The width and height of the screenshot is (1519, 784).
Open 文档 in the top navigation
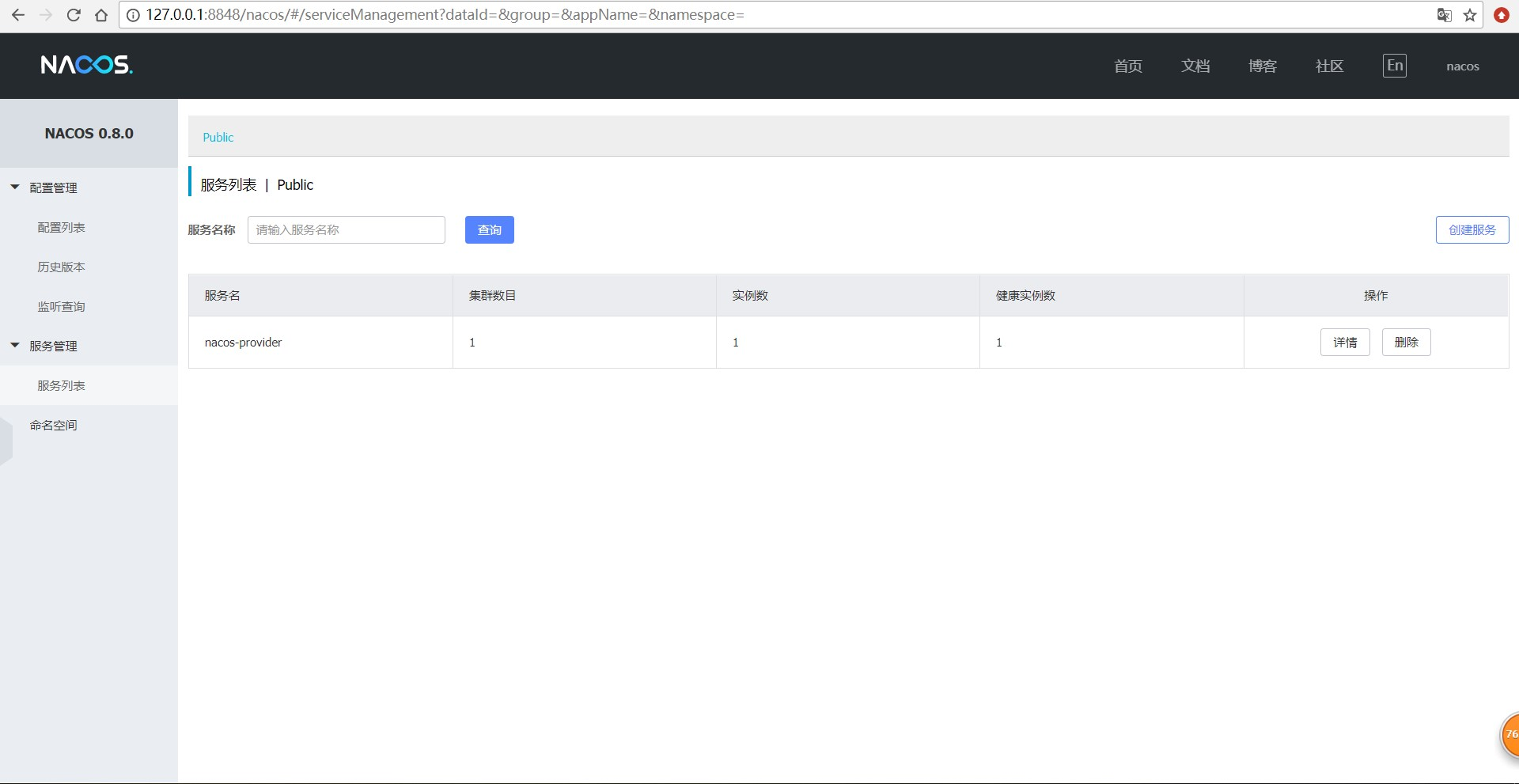click(1195, 66)
